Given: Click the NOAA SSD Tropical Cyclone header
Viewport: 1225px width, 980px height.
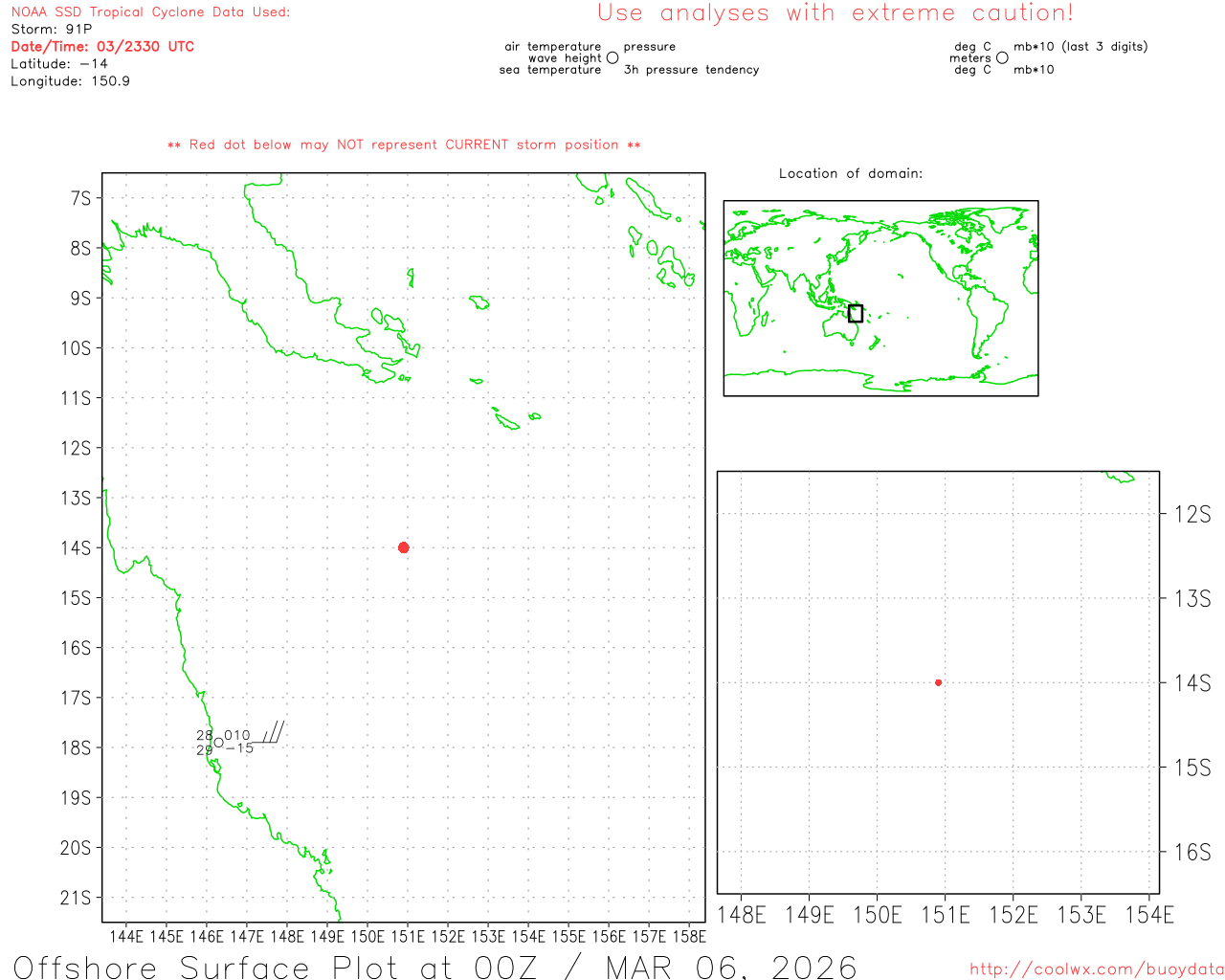Looking at the screenshot, I should click(x=150, y=12).
